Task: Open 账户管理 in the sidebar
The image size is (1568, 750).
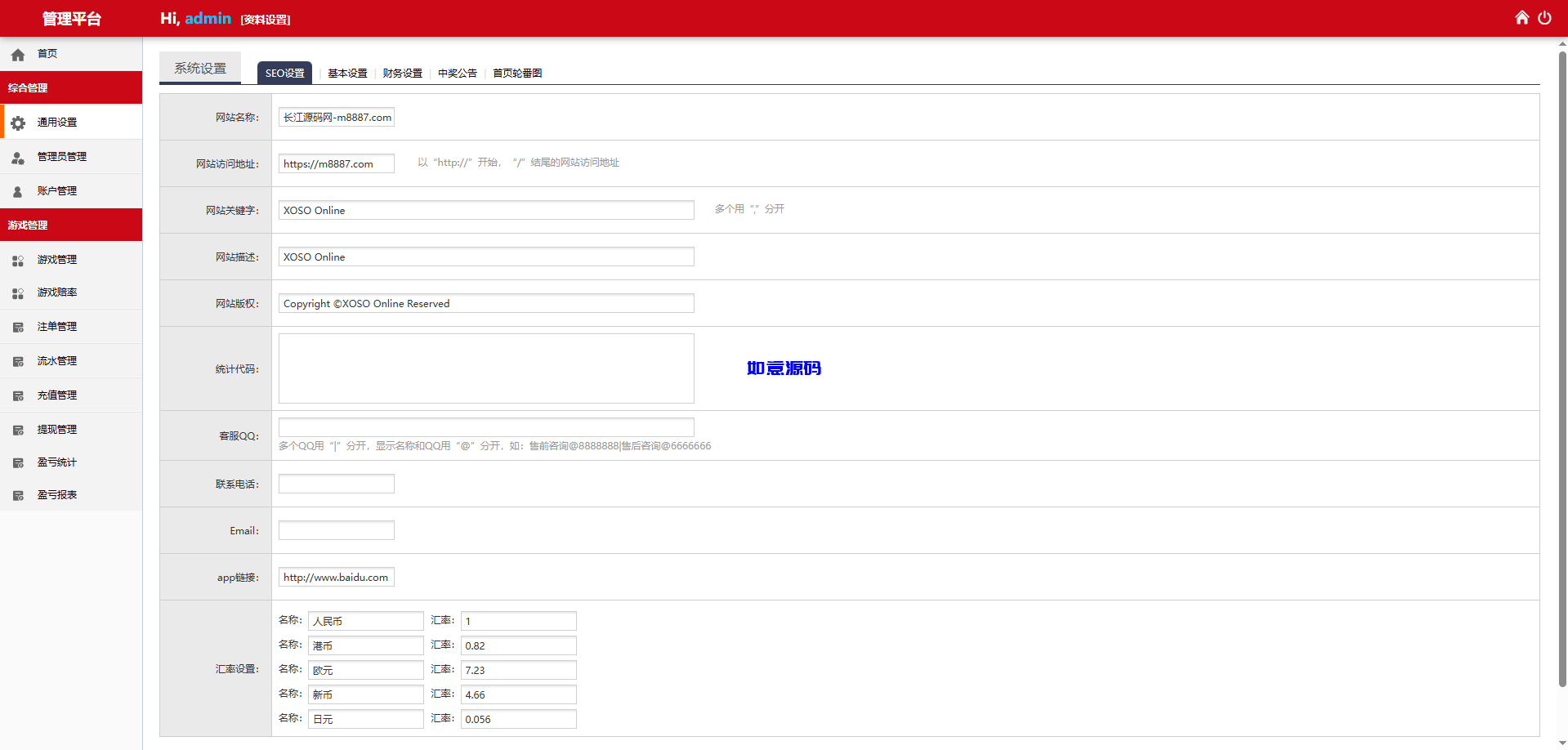Action: (x=71, y=190)
